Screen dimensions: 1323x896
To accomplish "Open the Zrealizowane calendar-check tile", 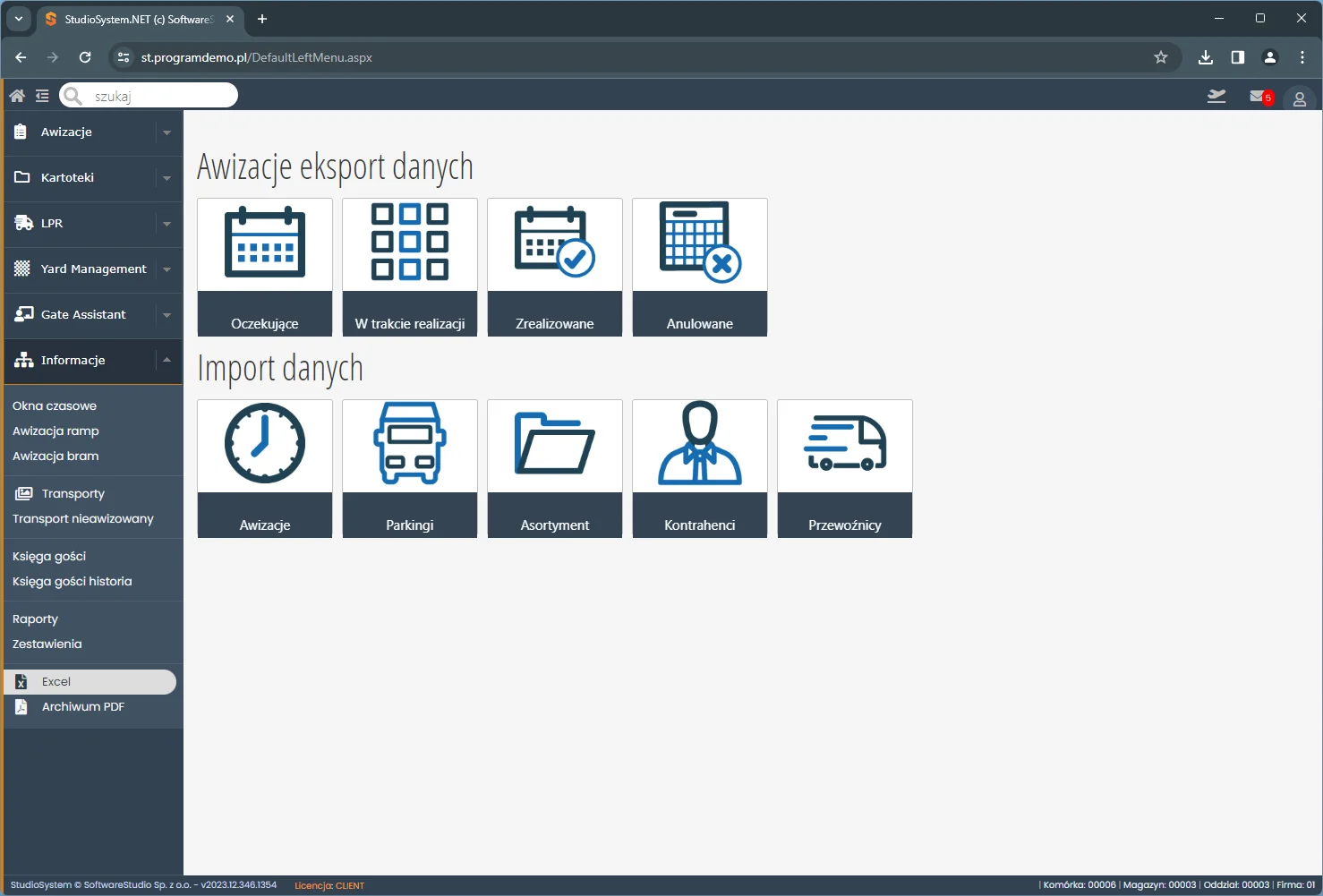I will tap(555, 268).
